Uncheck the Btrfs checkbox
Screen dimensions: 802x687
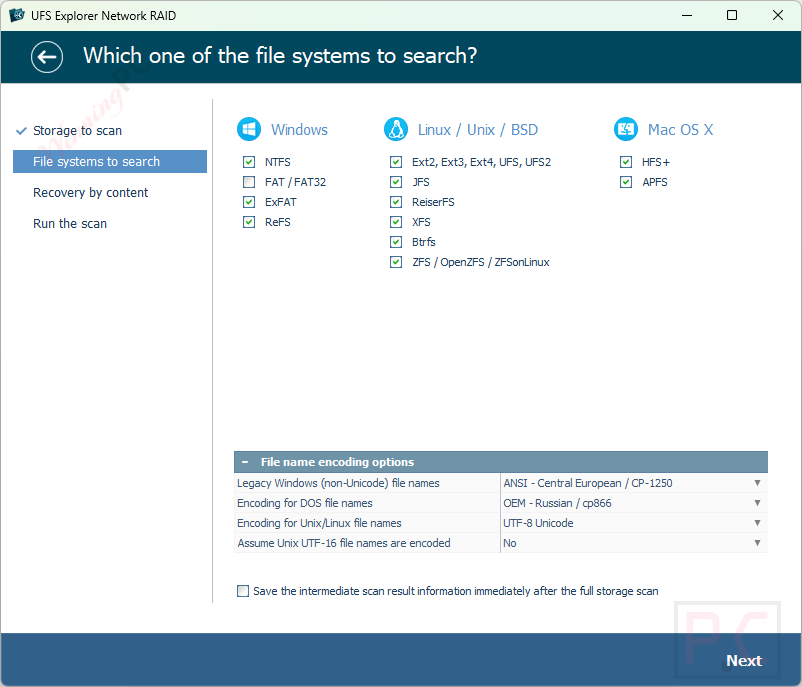coord(396,242)
